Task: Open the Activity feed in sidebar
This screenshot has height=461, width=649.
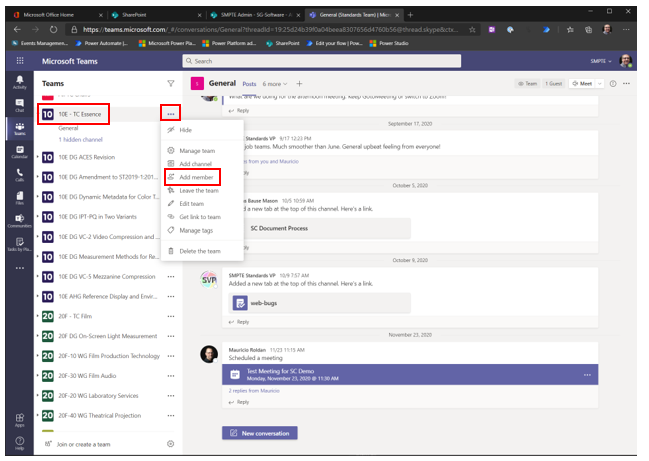Action: point(19,81)
